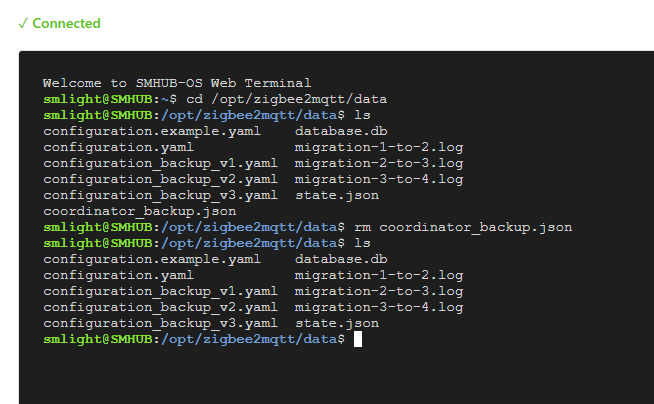The width and height of the screenshot is (654, 404).
Task: Click state.json in the first listing
Action: click(x=337, y=195)
